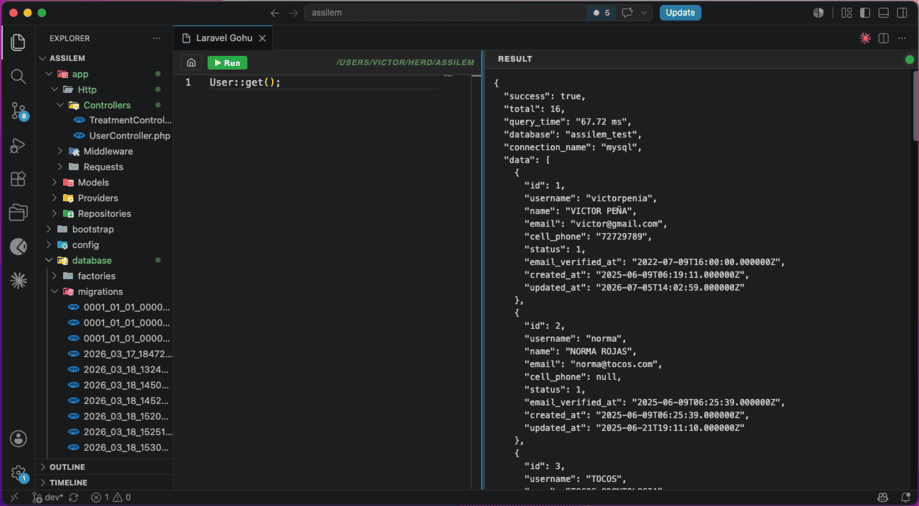Image resolution: width=919 pixels, height=506 pixels.
Task: Click the pie-chart shaped activity bar icon
Action: pyautogui.click(x=18, y=247)
